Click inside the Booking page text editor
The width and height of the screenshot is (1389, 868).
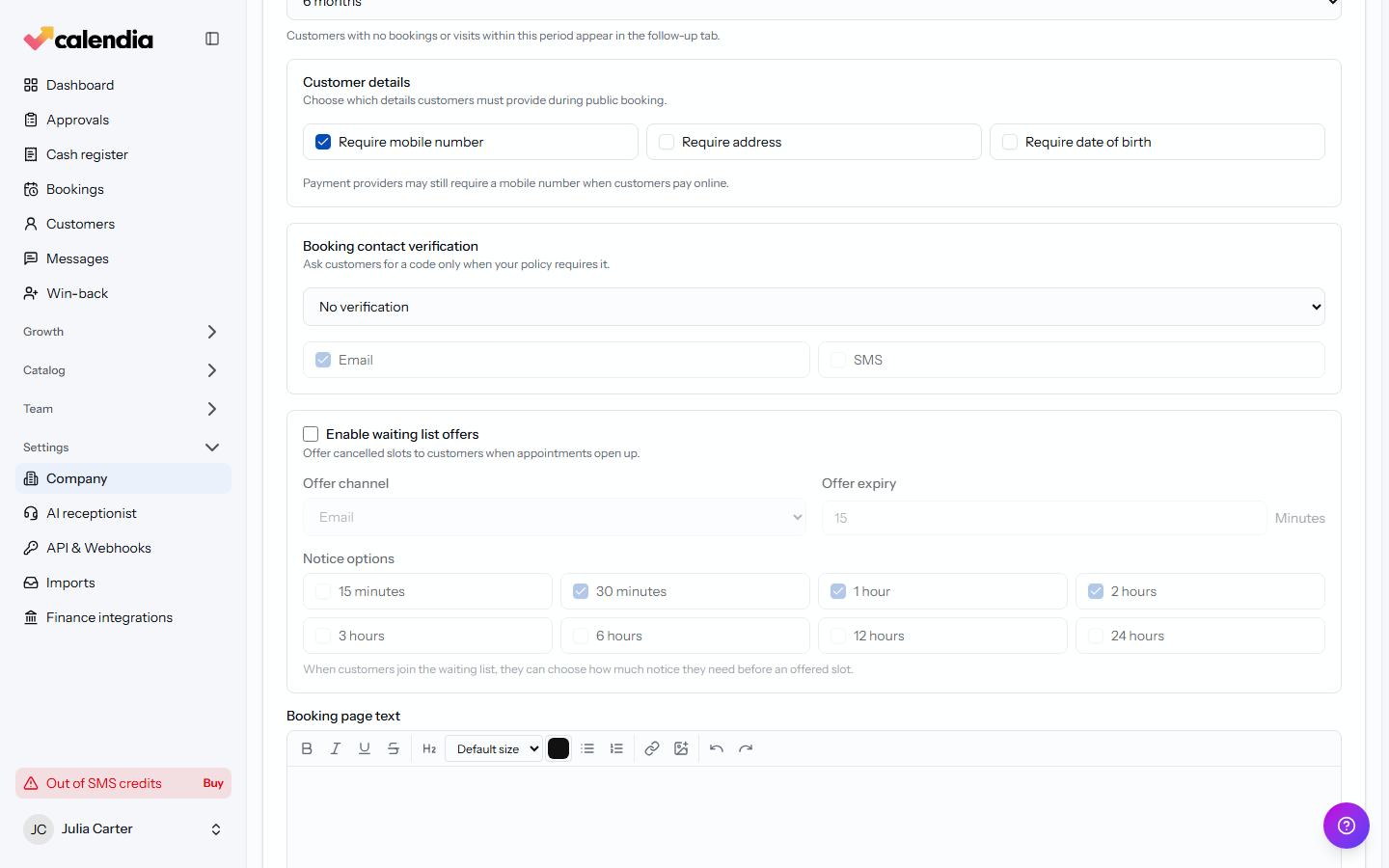click(x=814, y=817)
